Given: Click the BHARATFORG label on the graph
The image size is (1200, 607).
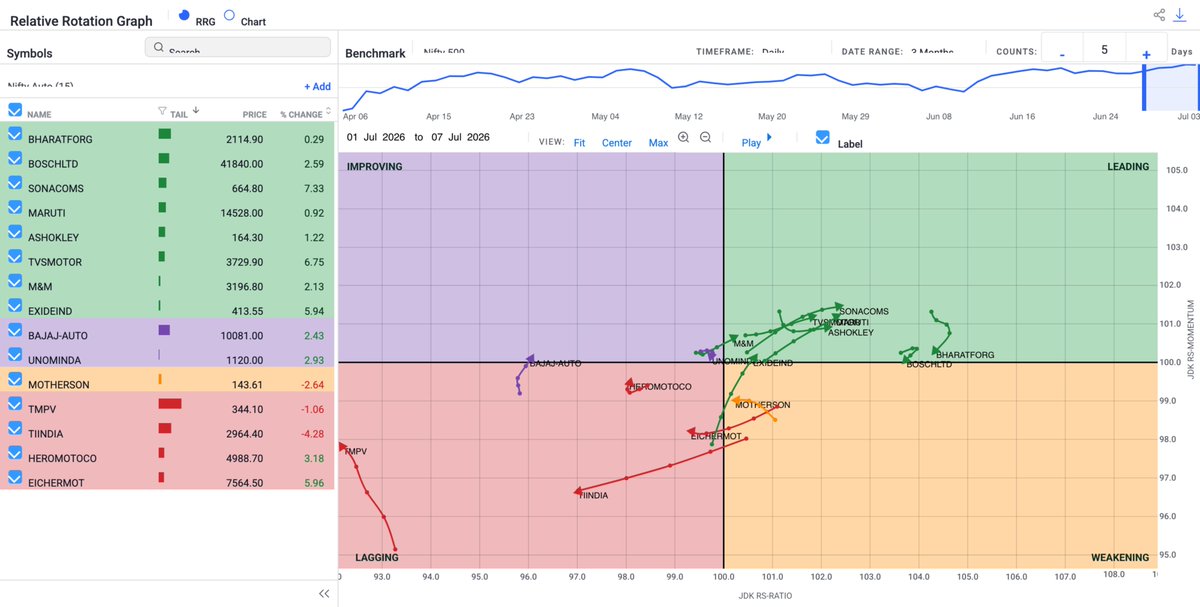Looking at the screenshot, I should tap(965, 355).
